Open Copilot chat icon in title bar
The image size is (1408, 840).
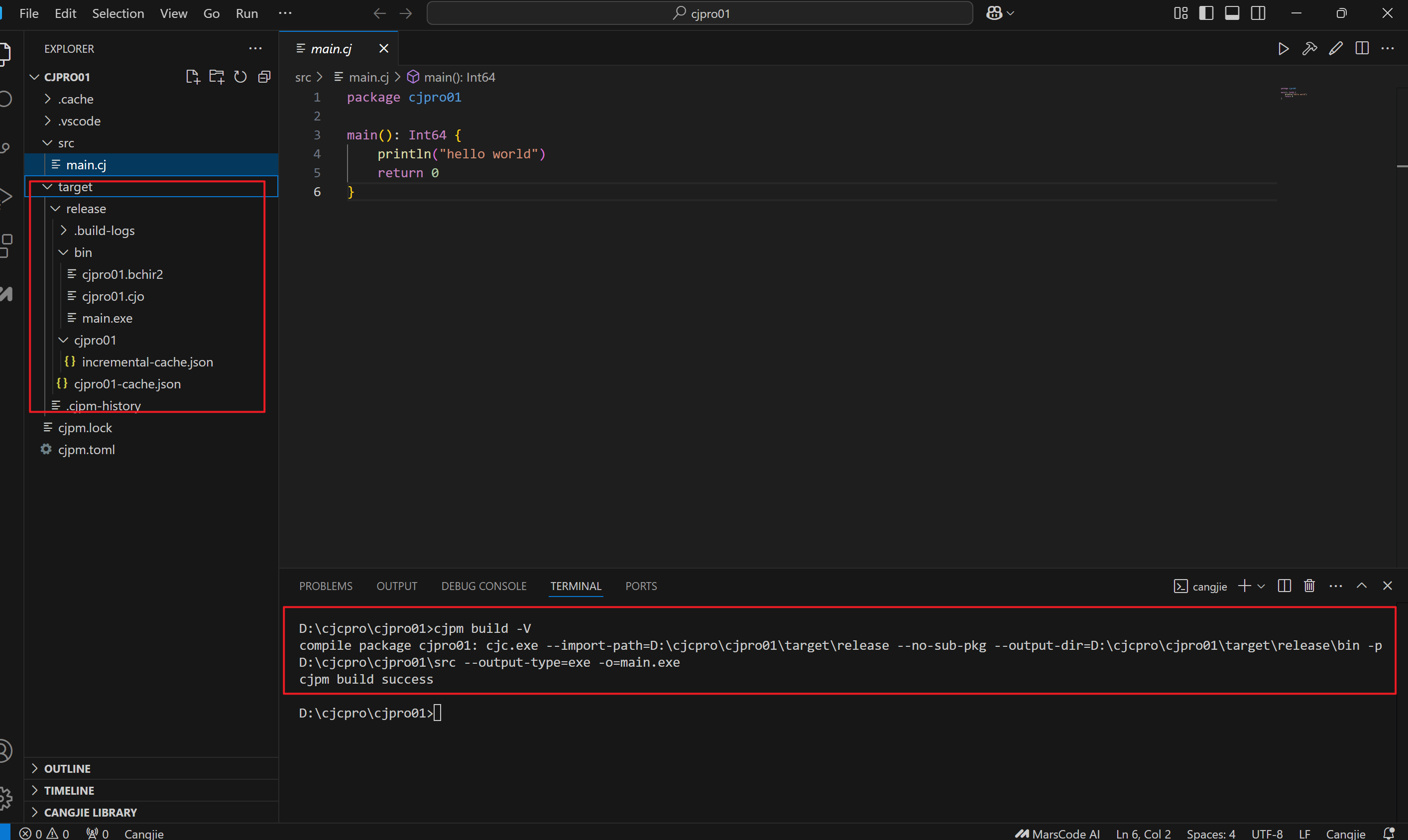pos(994,13)
